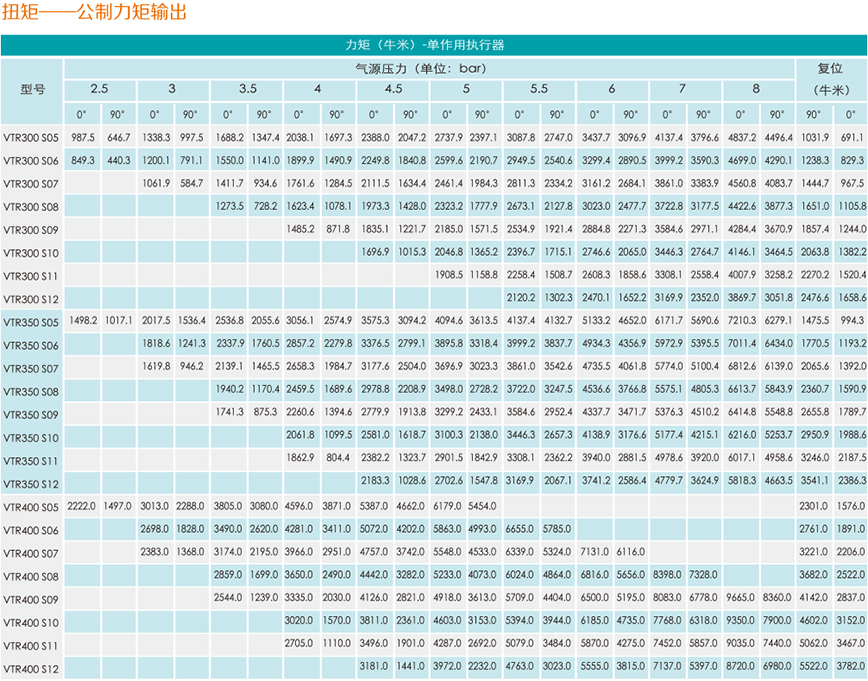The height and width of the screenshot is (681, 868).
Task: Click the title 扭矩——公制力矩输出
Action: click(x=93, y=13)
